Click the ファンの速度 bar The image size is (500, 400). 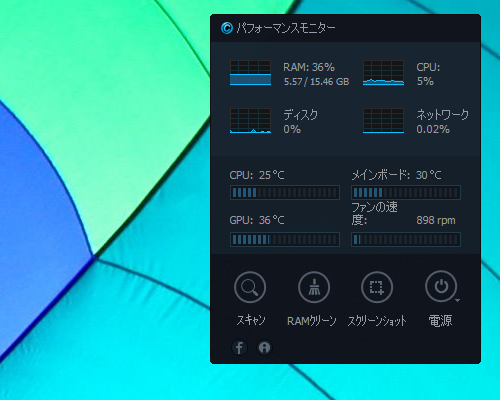click(406, 239)
